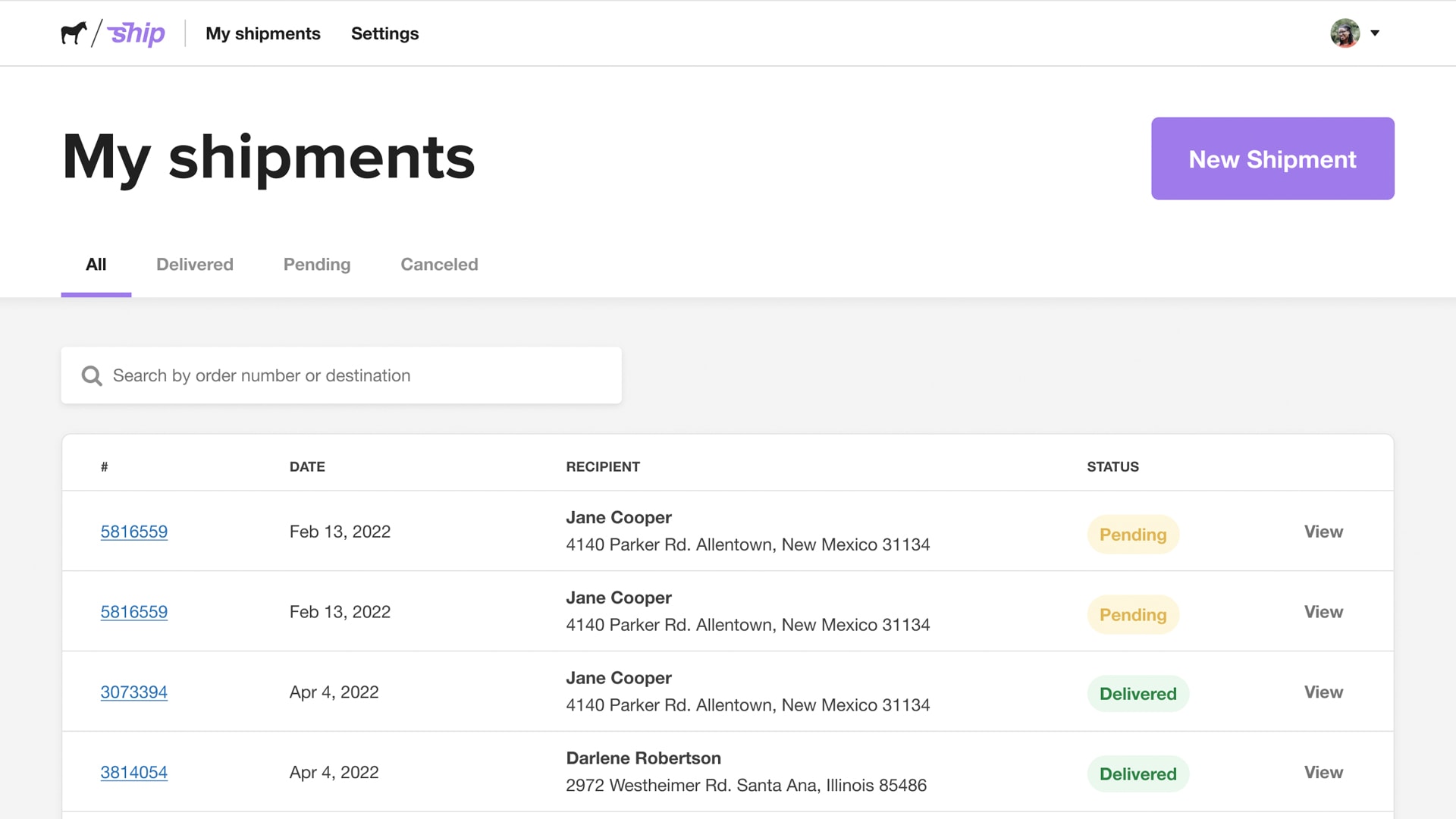Screen dimensions: 1456x819
Task: Expand user account settings dropdown
Action: point(1374,33)
